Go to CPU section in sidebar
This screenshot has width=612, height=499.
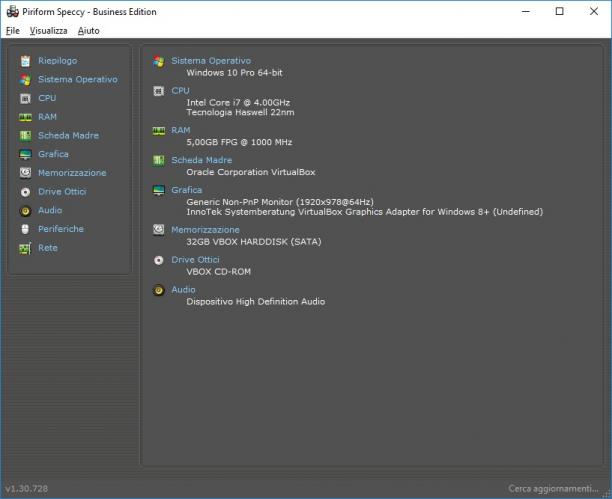[x=47, y=98]
